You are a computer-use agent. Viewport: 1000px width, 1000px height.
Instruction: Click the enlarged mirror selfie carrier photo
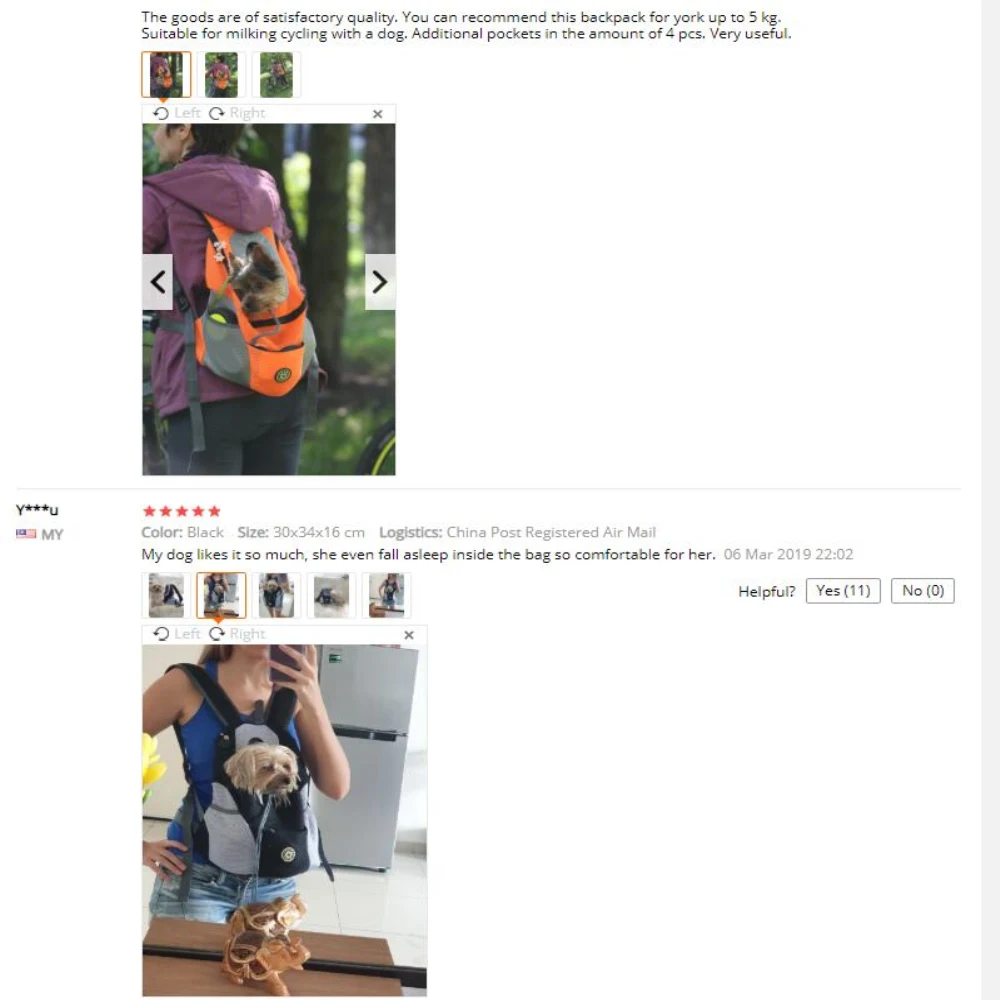(x=284, y=821)
